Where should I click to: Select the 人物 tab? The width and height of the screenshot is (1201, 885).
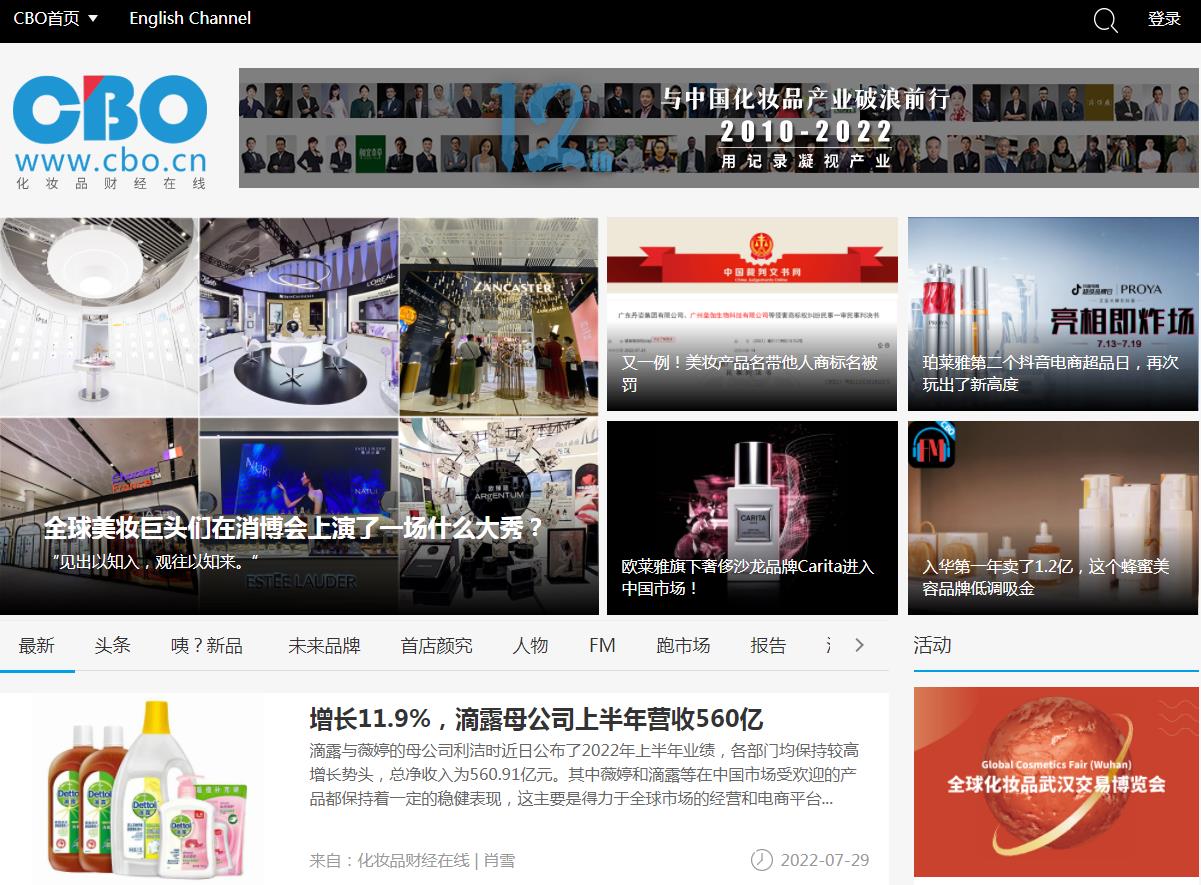click(x=530, y=646)
